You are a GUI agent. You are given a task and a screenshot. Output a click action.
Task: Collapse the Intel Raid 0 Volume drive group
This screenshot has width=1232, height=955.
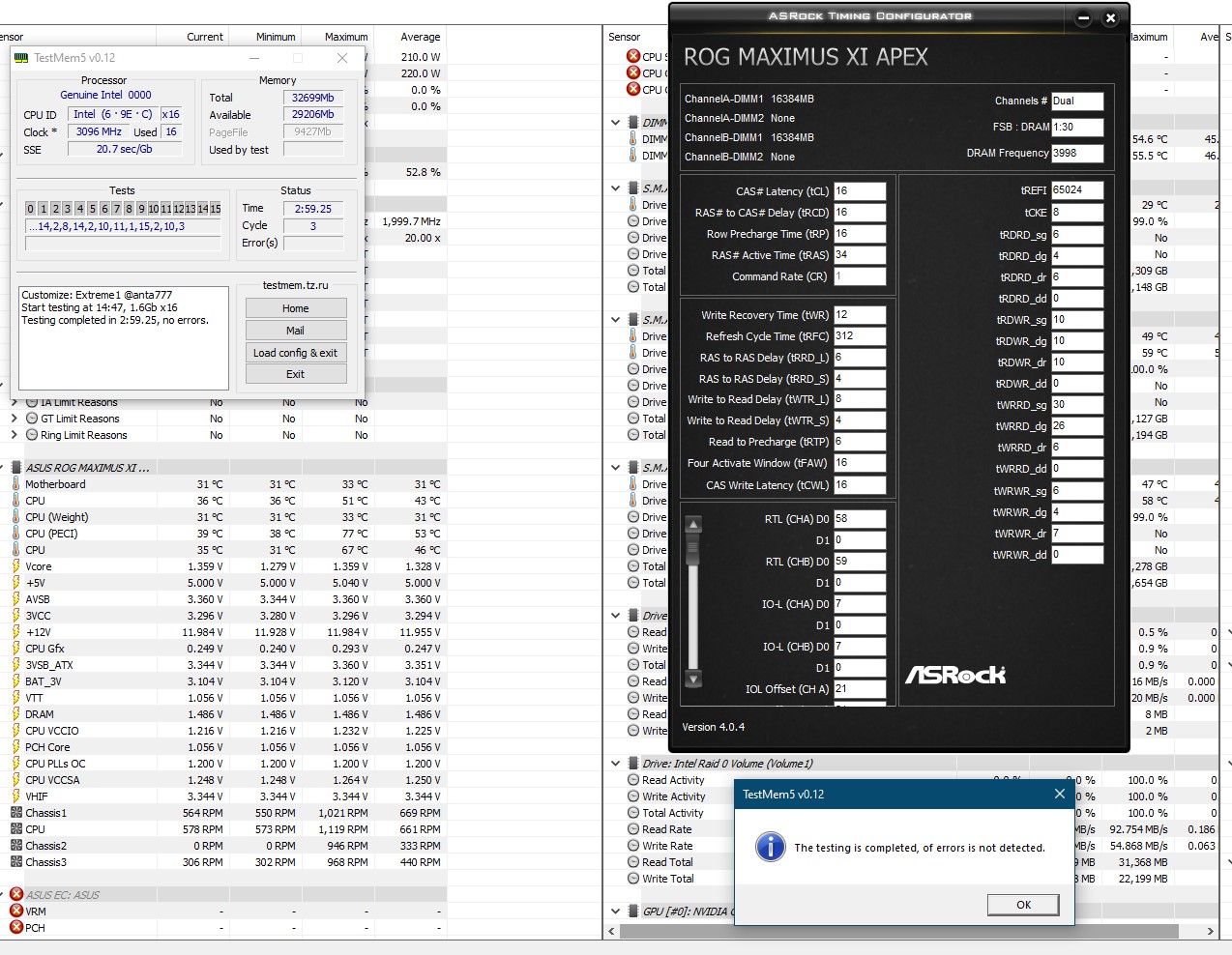coord(616,764)
